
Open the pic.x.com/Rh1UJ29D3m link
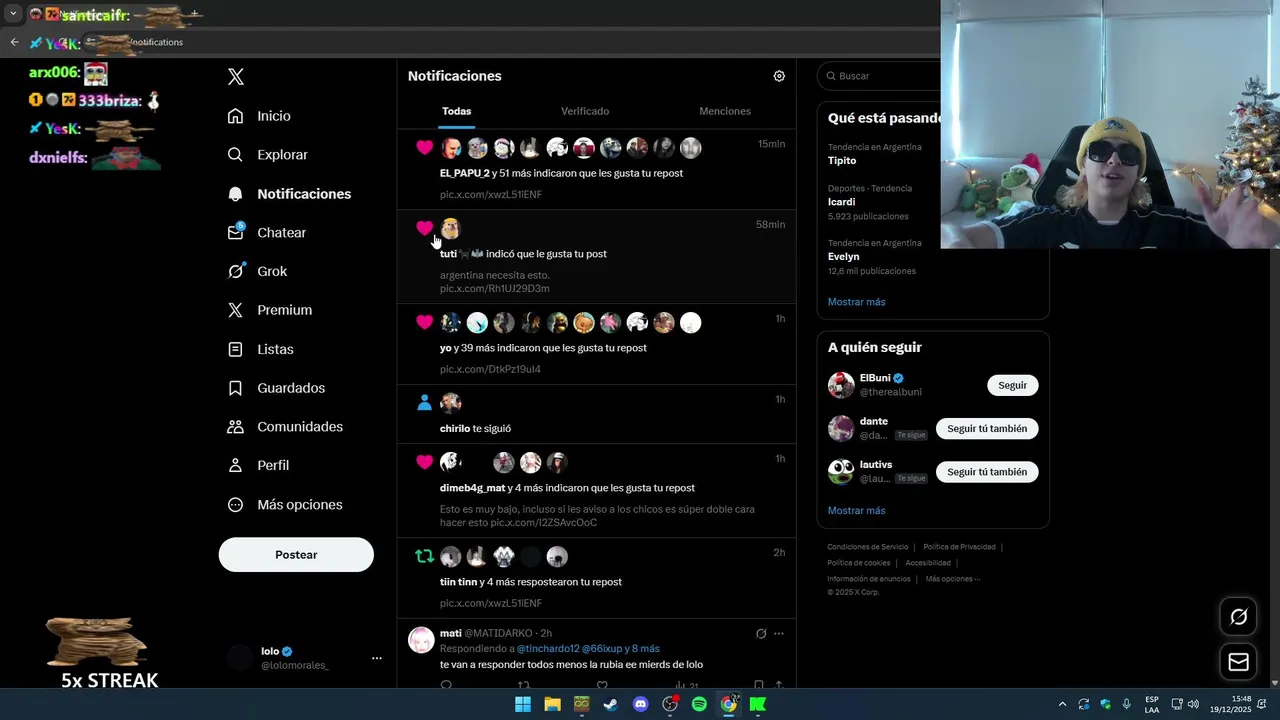(x=495, y=289)
